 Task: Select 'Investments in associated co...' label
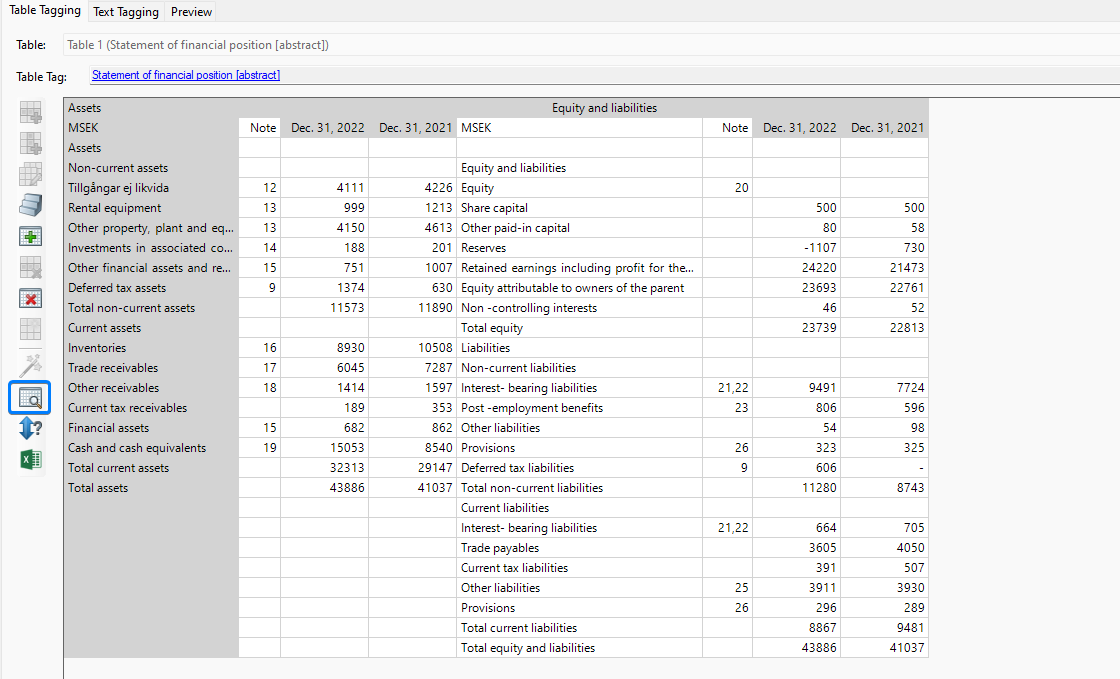[x=151, y=248]
